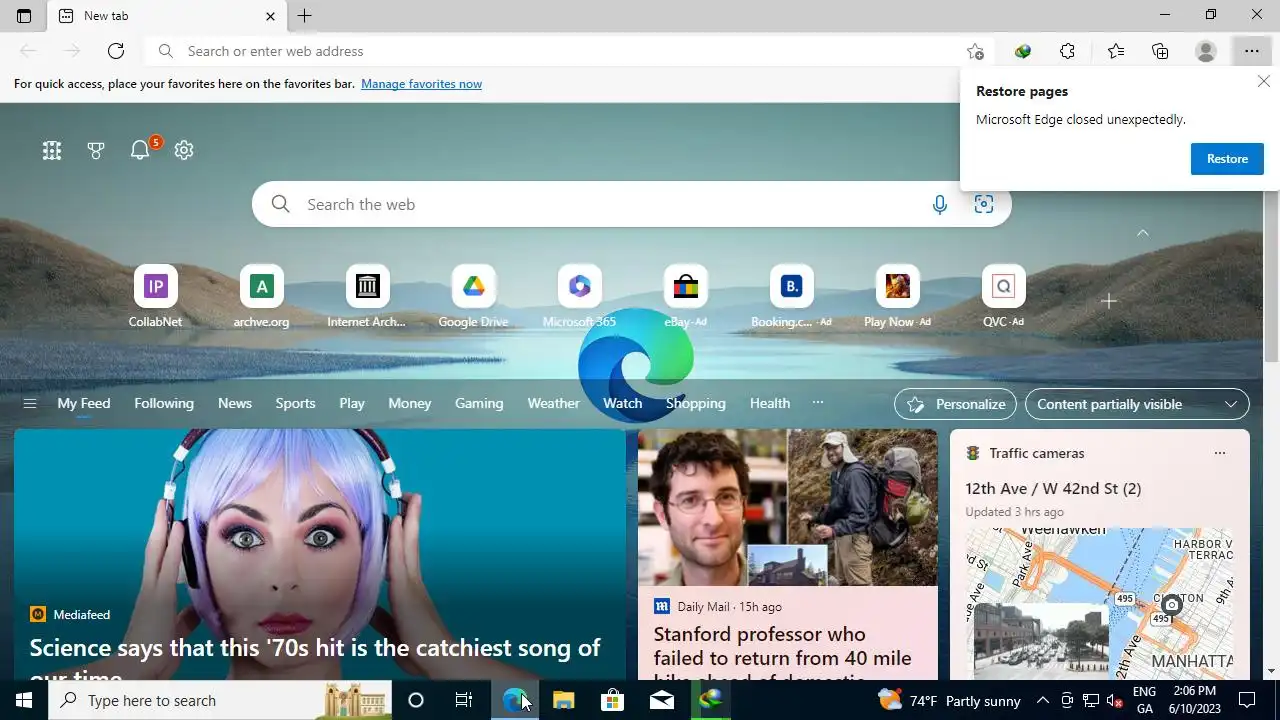Focus the address bar field
This screenshot has width=1280, height=720.
coord(570,51)
